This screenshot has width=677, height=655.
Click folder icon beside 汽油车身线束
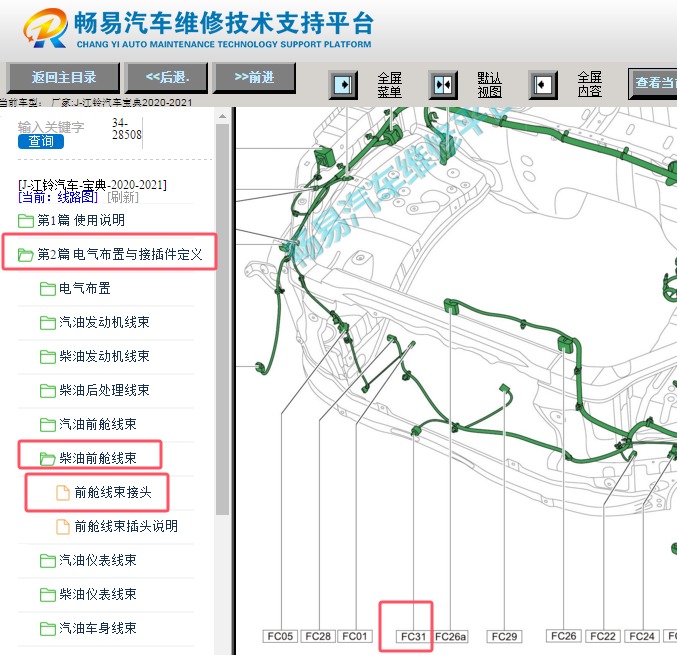coord(47,629)
